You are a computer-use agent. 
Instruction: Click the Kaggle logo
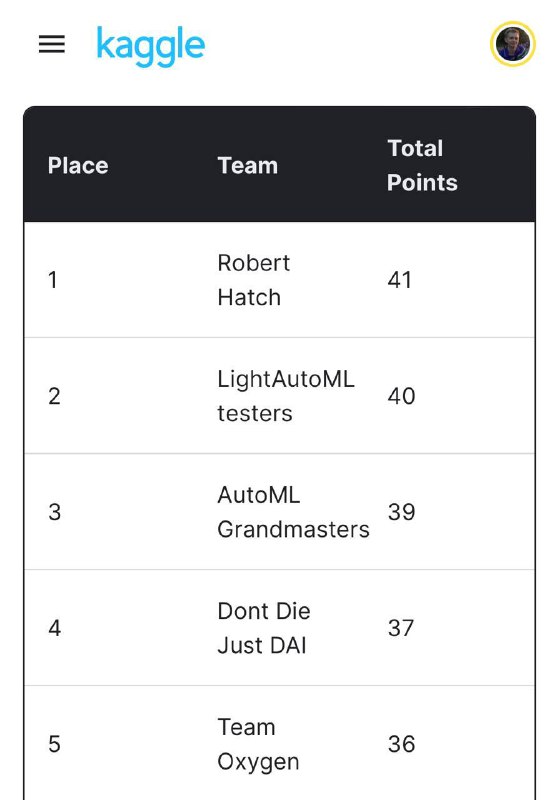pyautogui.click(x=150, y=46)
